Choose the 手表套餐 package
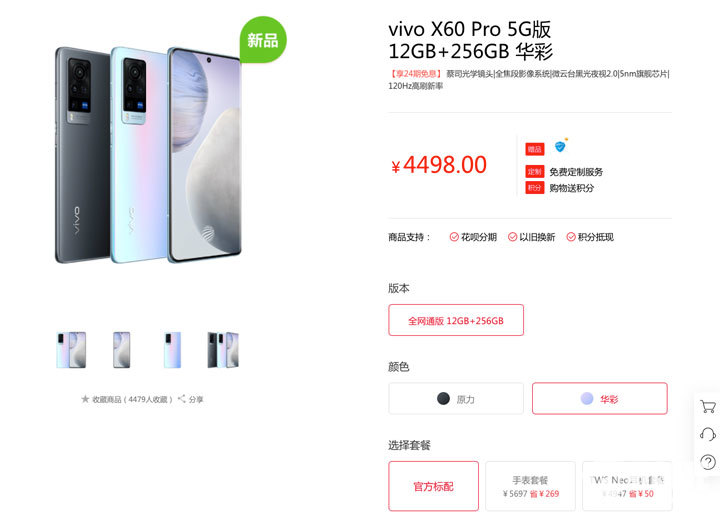Screen dimensions: 720x517 pyautogui.click(x=530, y=486)
